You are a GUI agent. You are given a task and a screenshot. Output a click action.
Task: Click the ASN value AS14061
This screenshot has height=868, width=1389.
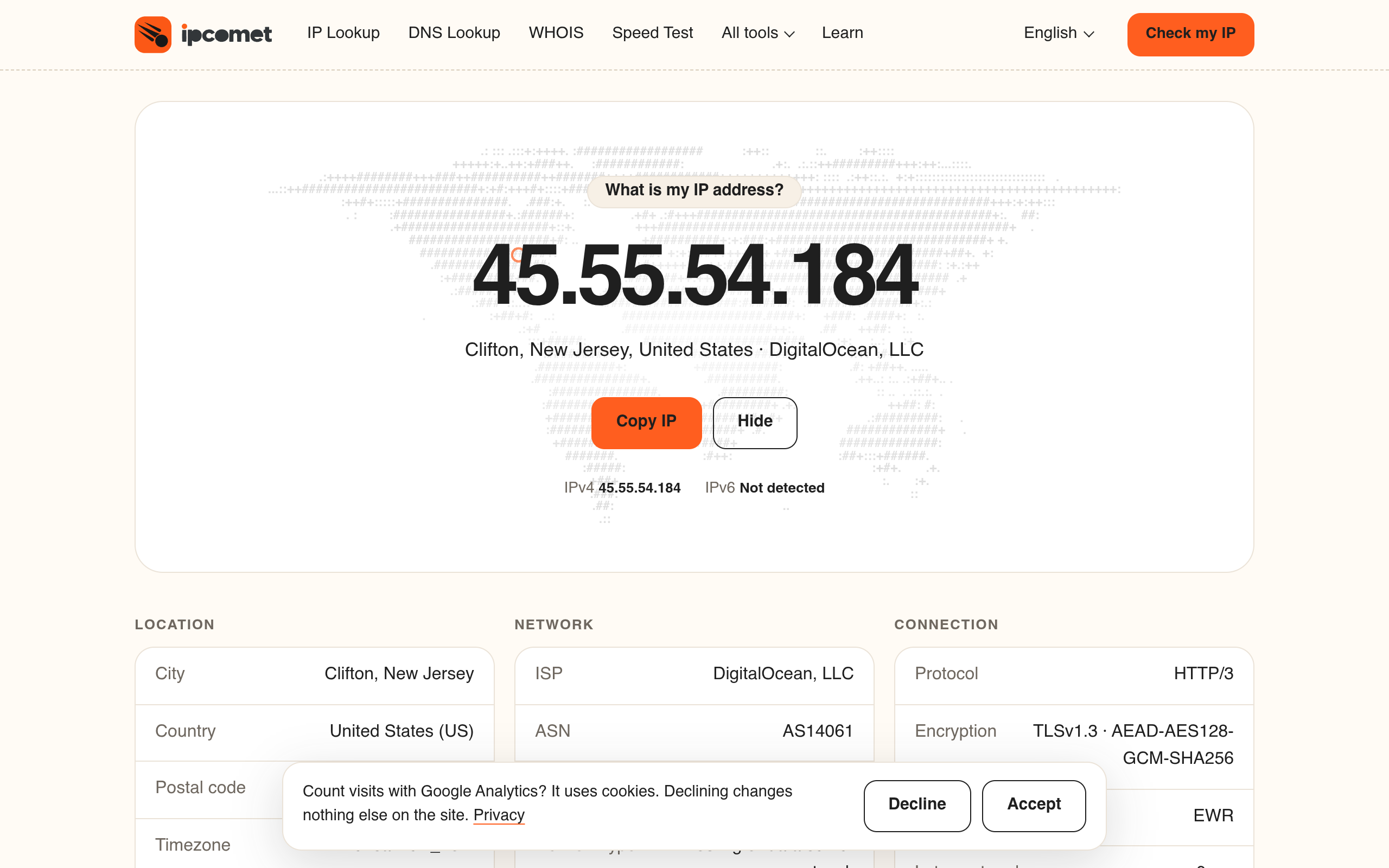(818, 731)
